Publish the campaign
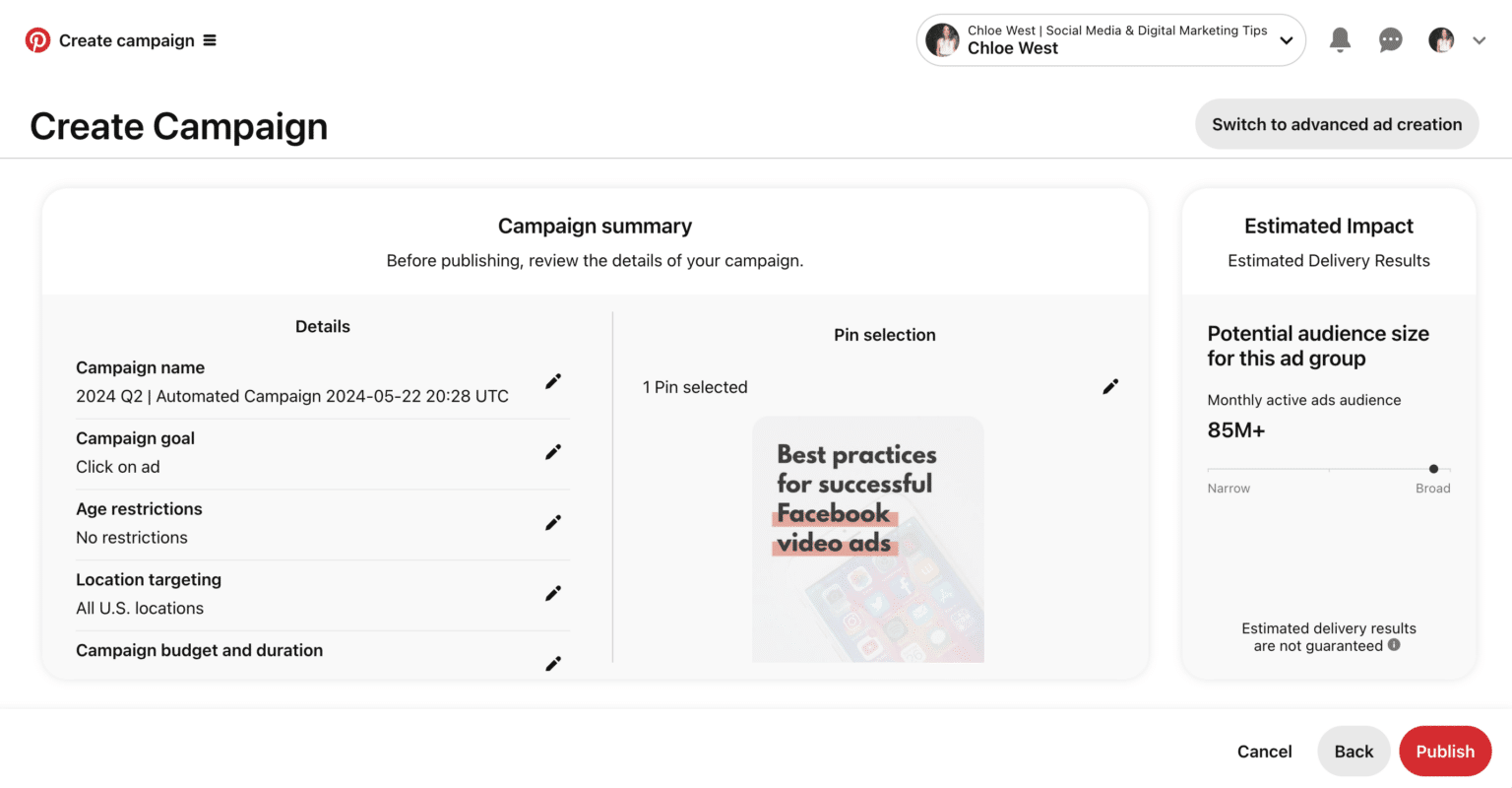 click(x=1445, y=751)
